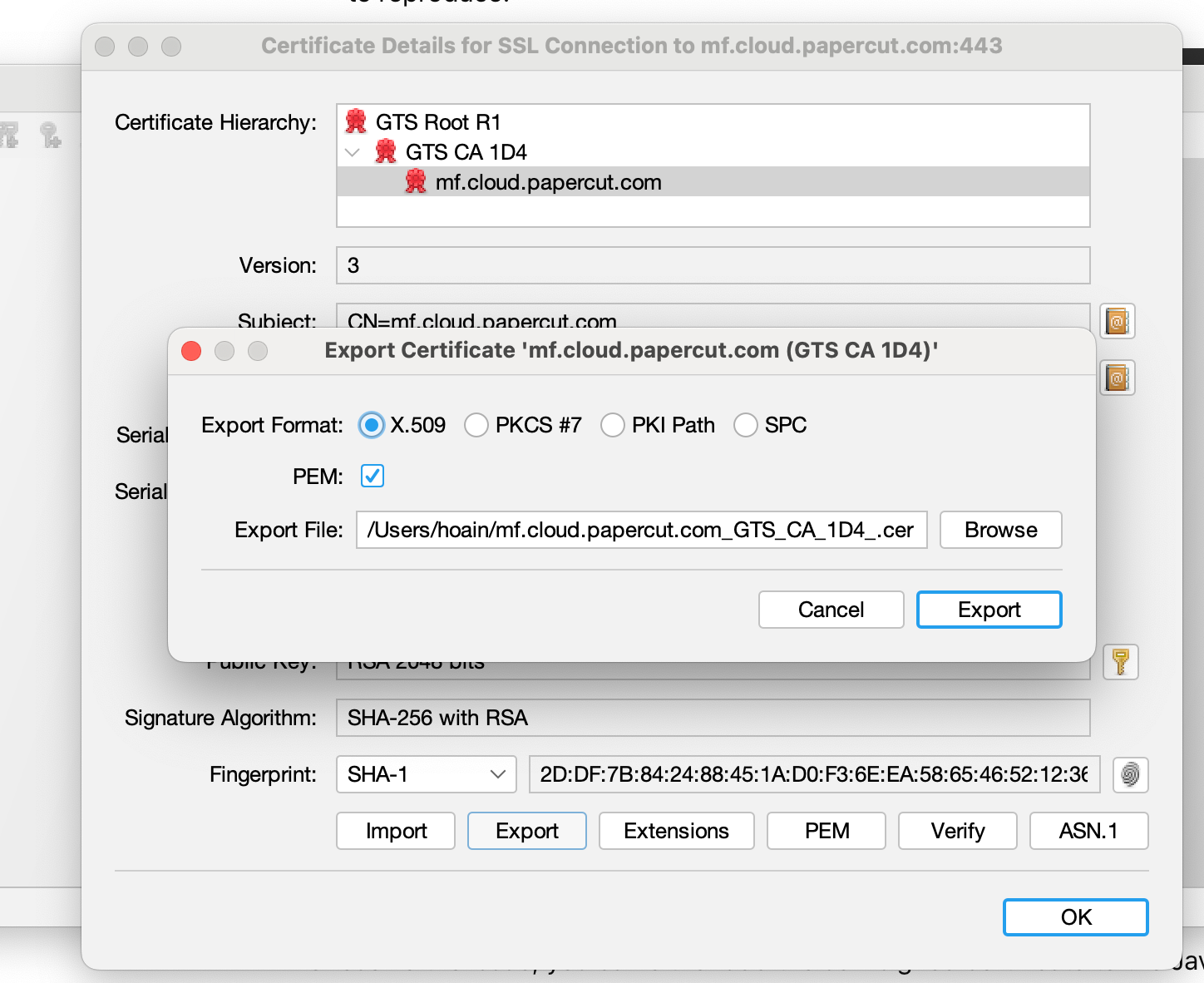Click Export to save the certificate
The height and width of the screenshot is (983, 1204).
coord(989,610)
